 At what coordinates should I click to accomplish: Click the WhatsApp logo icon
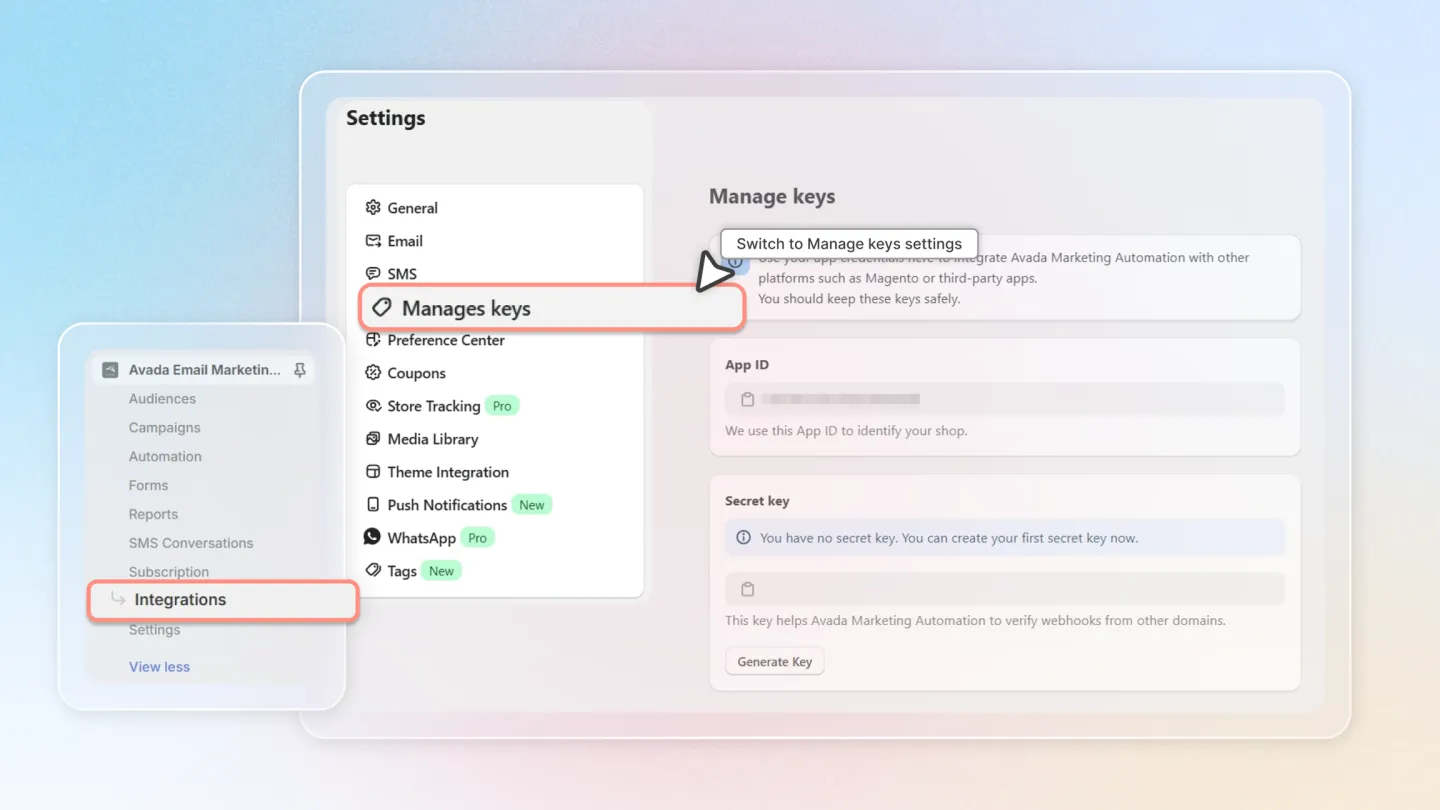[x=372, y=537]
